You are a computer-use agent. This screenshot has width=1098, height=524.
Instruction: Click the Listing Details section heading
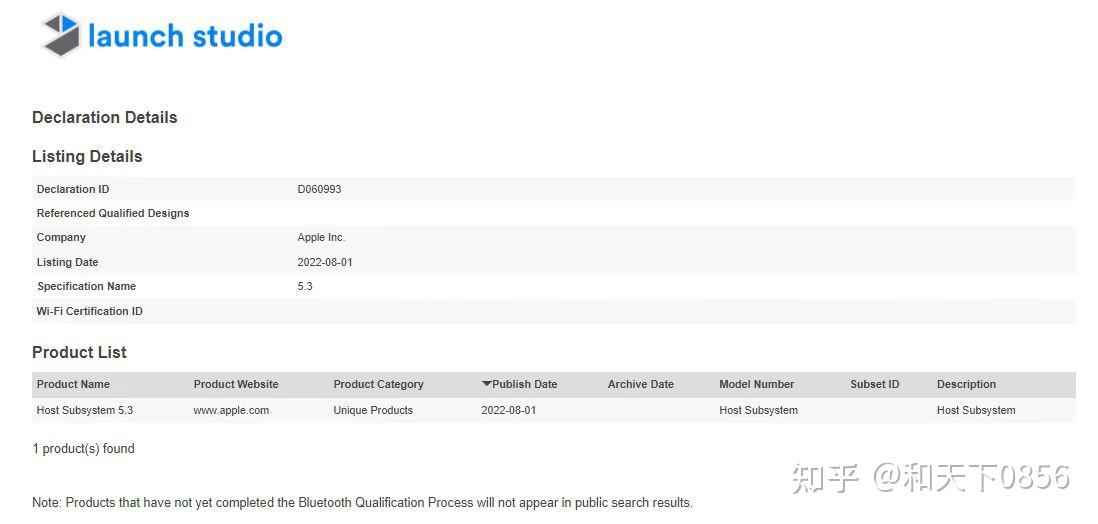[x=87, y=156]
